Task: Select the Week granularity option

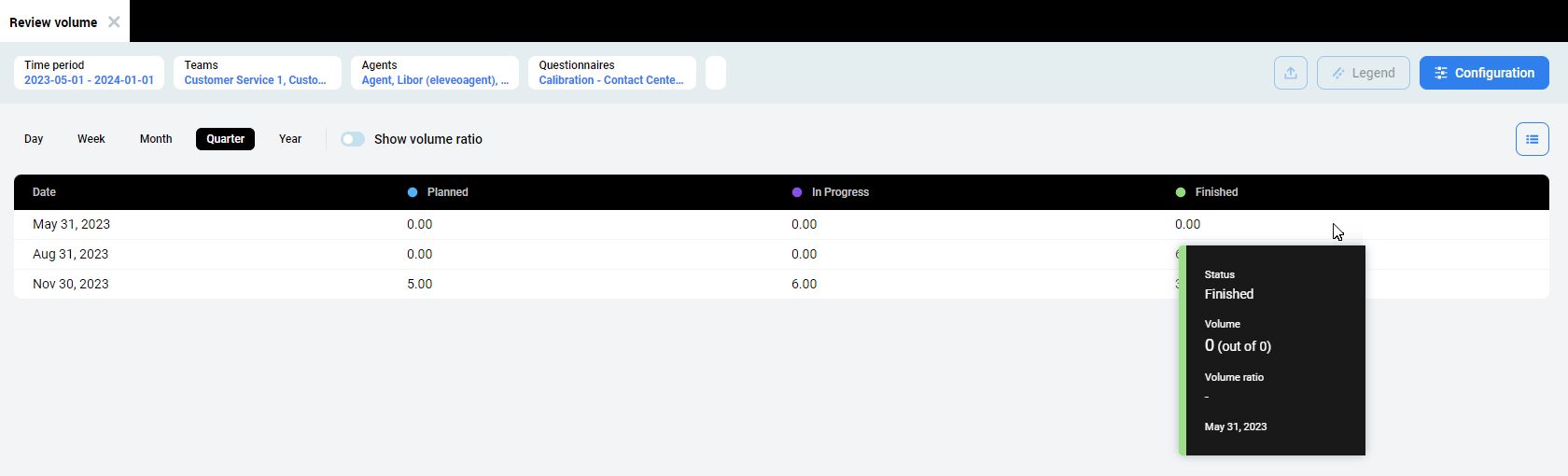Action: 91,139
